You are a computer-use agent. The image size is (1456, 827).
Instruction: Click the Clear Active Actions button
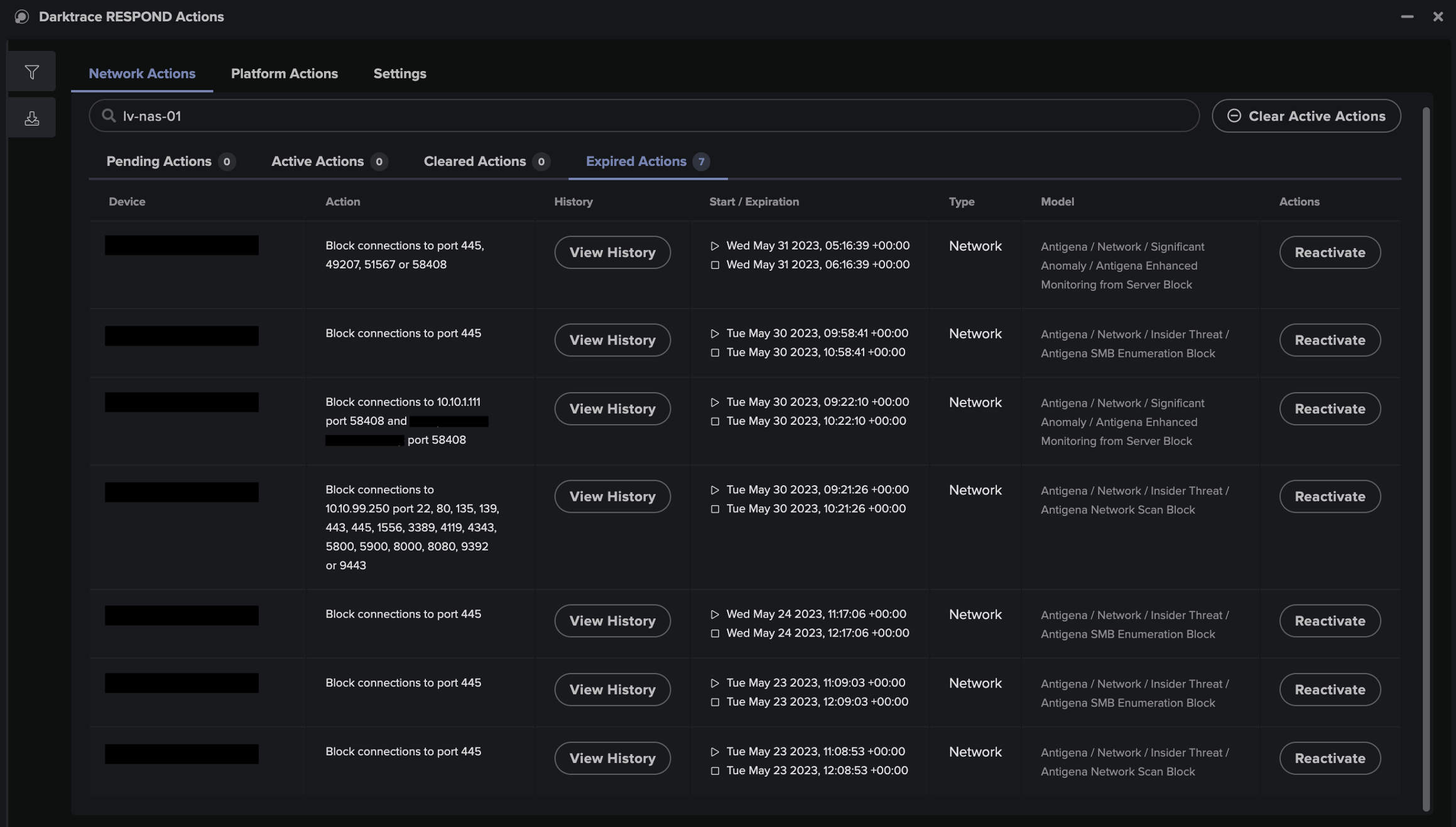1307,116
